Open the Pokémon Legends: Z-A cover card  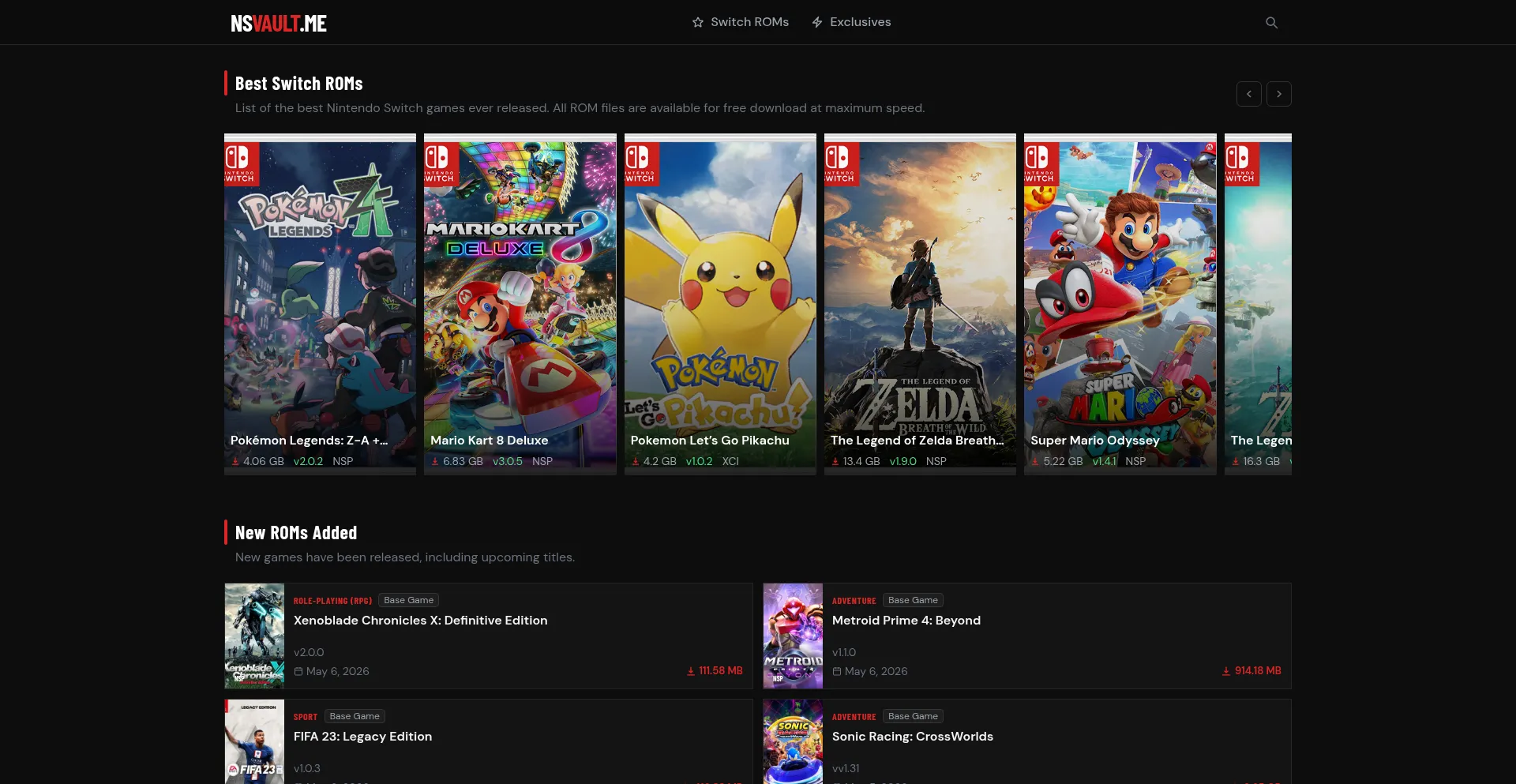(x=320, y=304)
